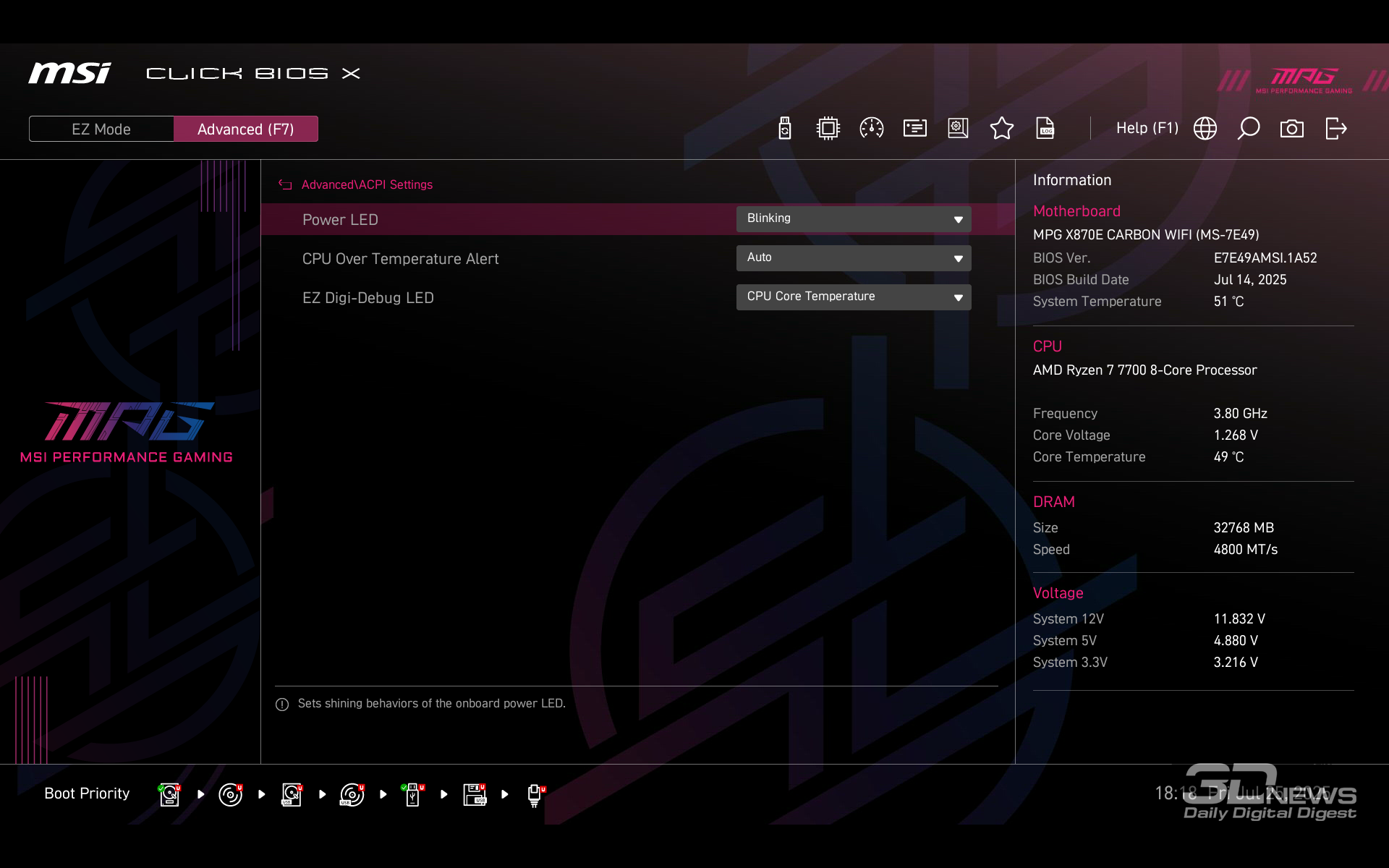
Task: Click the 1.268 V core voltage value
Action: 1236,435
